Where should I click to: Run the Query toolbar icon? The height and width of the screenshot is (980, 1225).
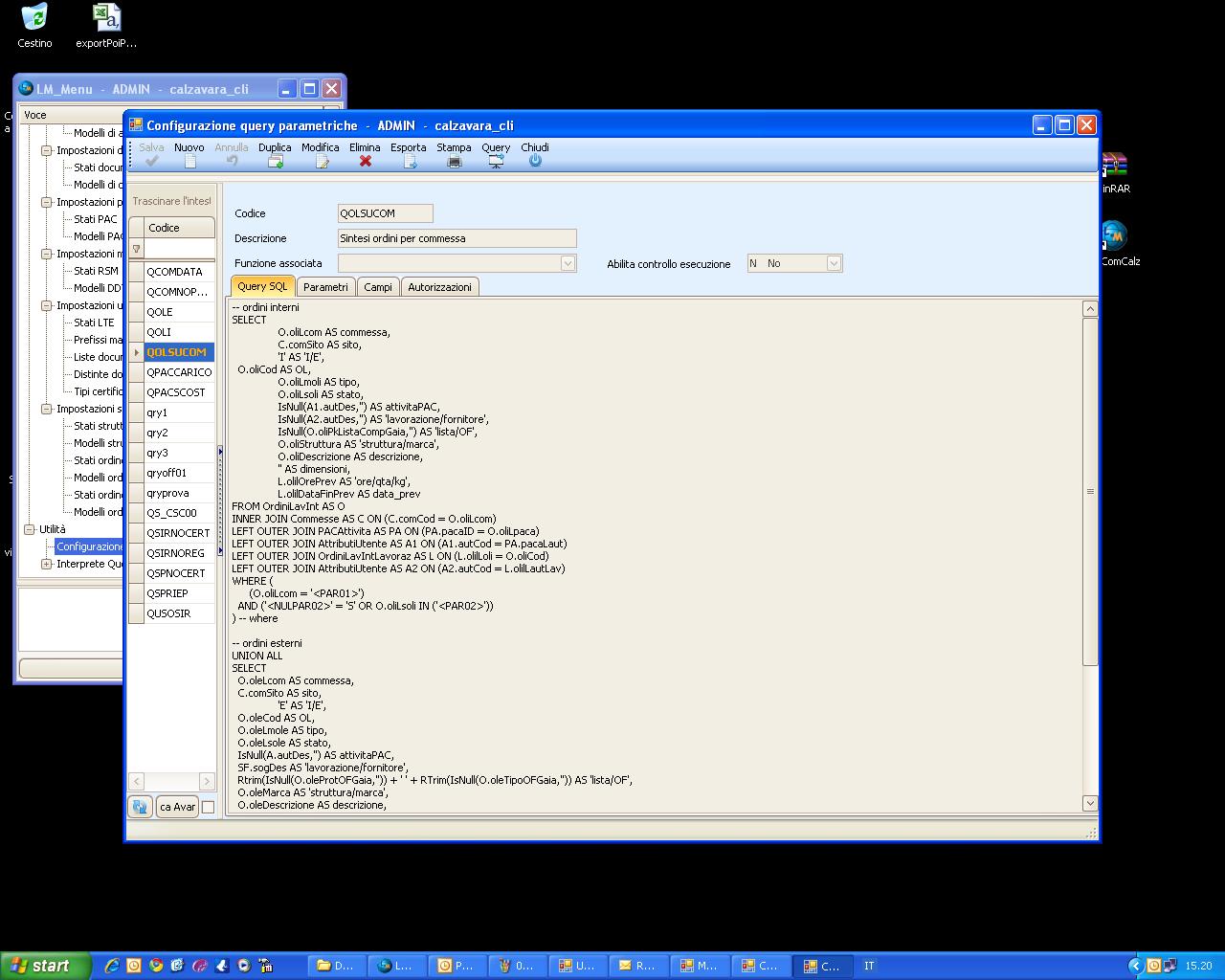pos(496,162)
